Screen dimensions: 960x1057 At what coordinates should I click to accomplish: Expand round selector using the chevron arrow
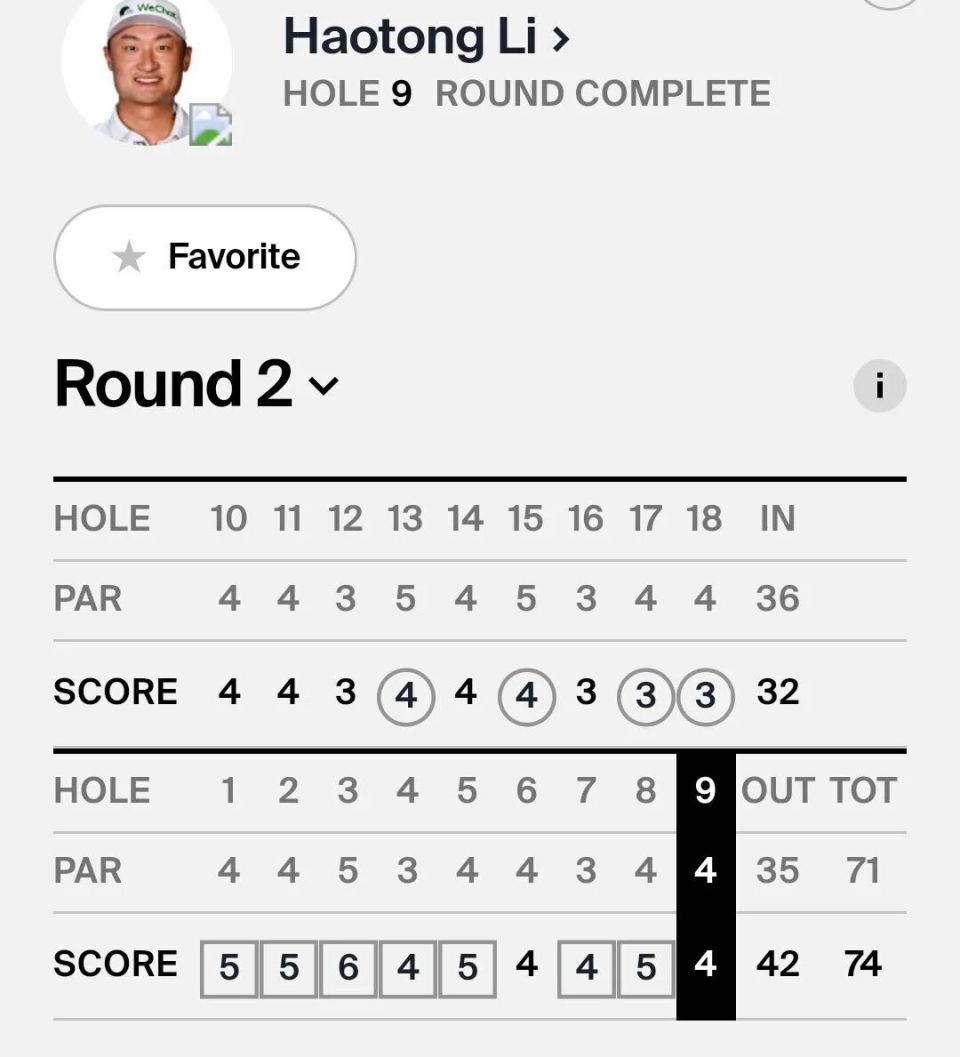pyautogui.click(x=324, y=386)
